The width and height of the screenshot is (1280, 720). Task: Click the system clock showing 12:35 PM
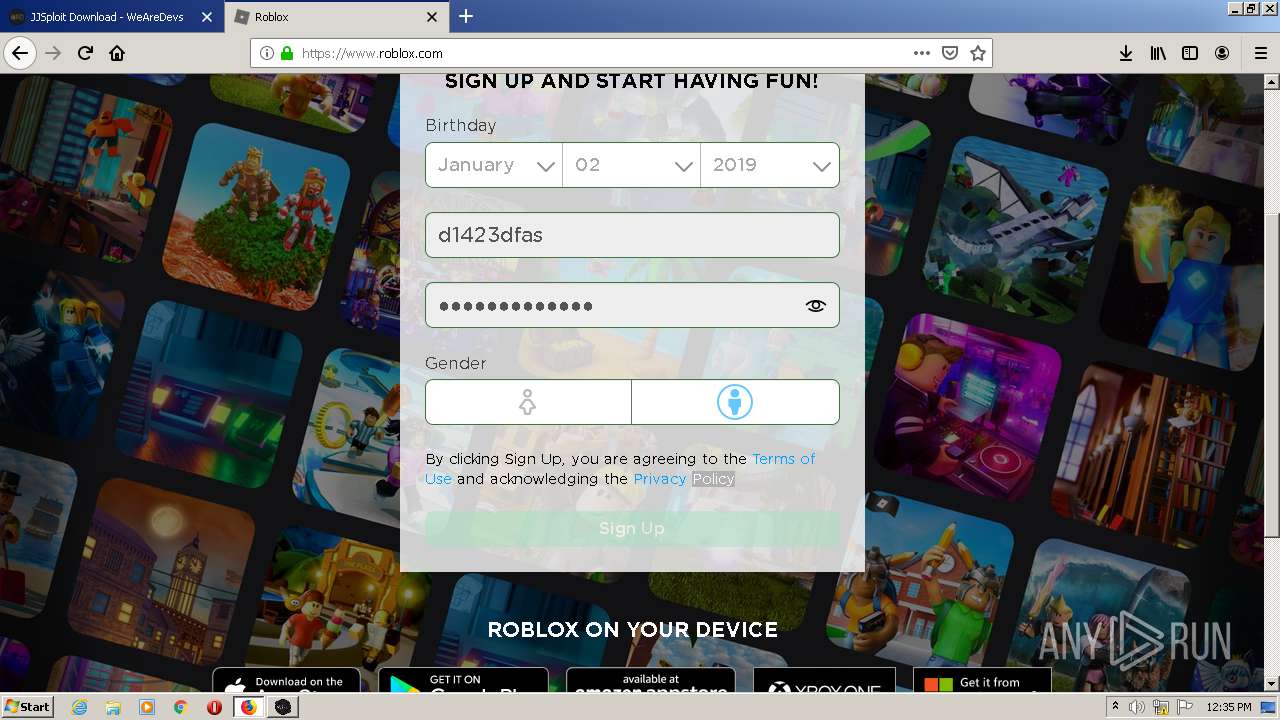click(x=1229, y=707)
